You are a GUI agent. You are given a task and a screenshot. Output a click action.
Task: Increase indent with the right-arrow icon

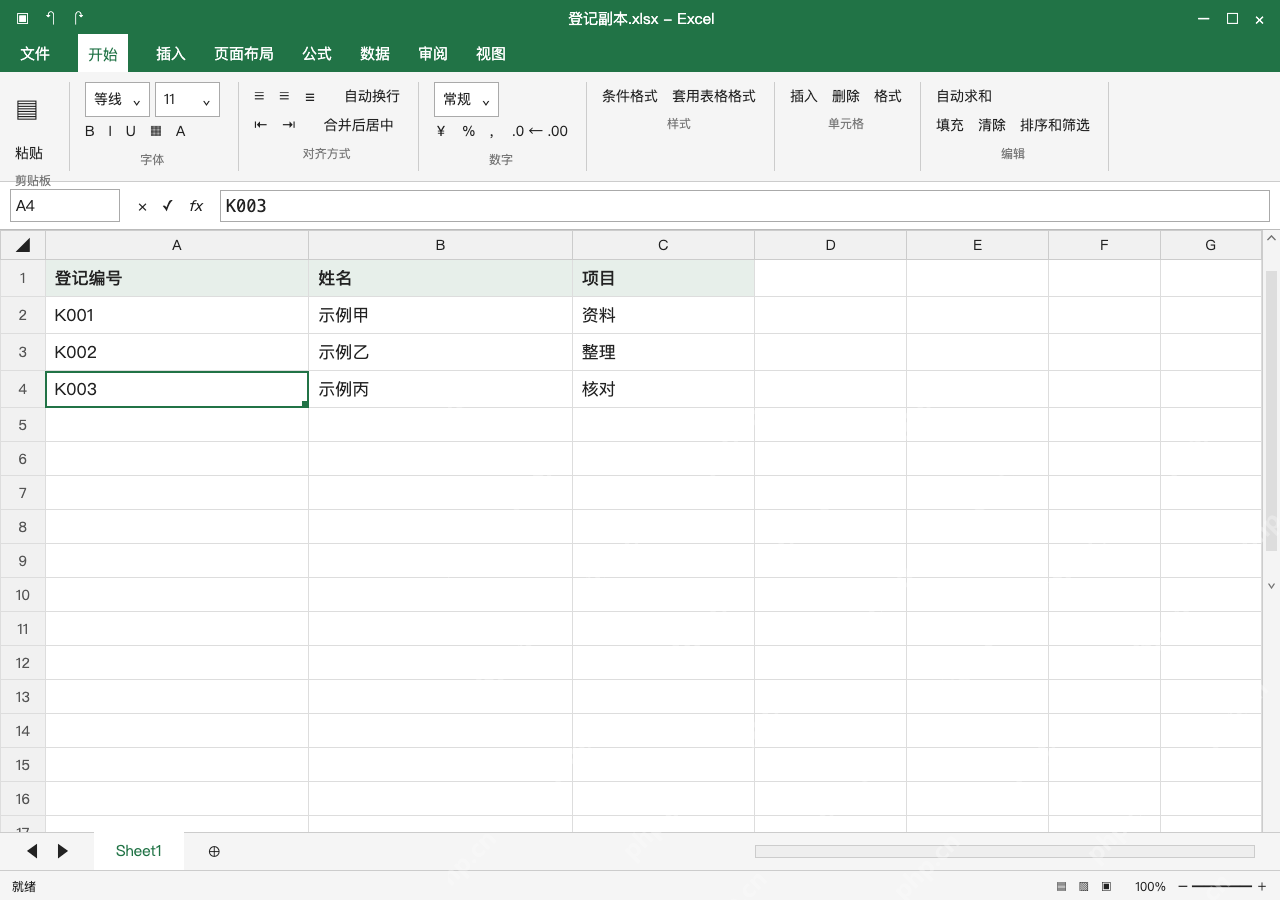pyautogui.click(x=289, y=125)
